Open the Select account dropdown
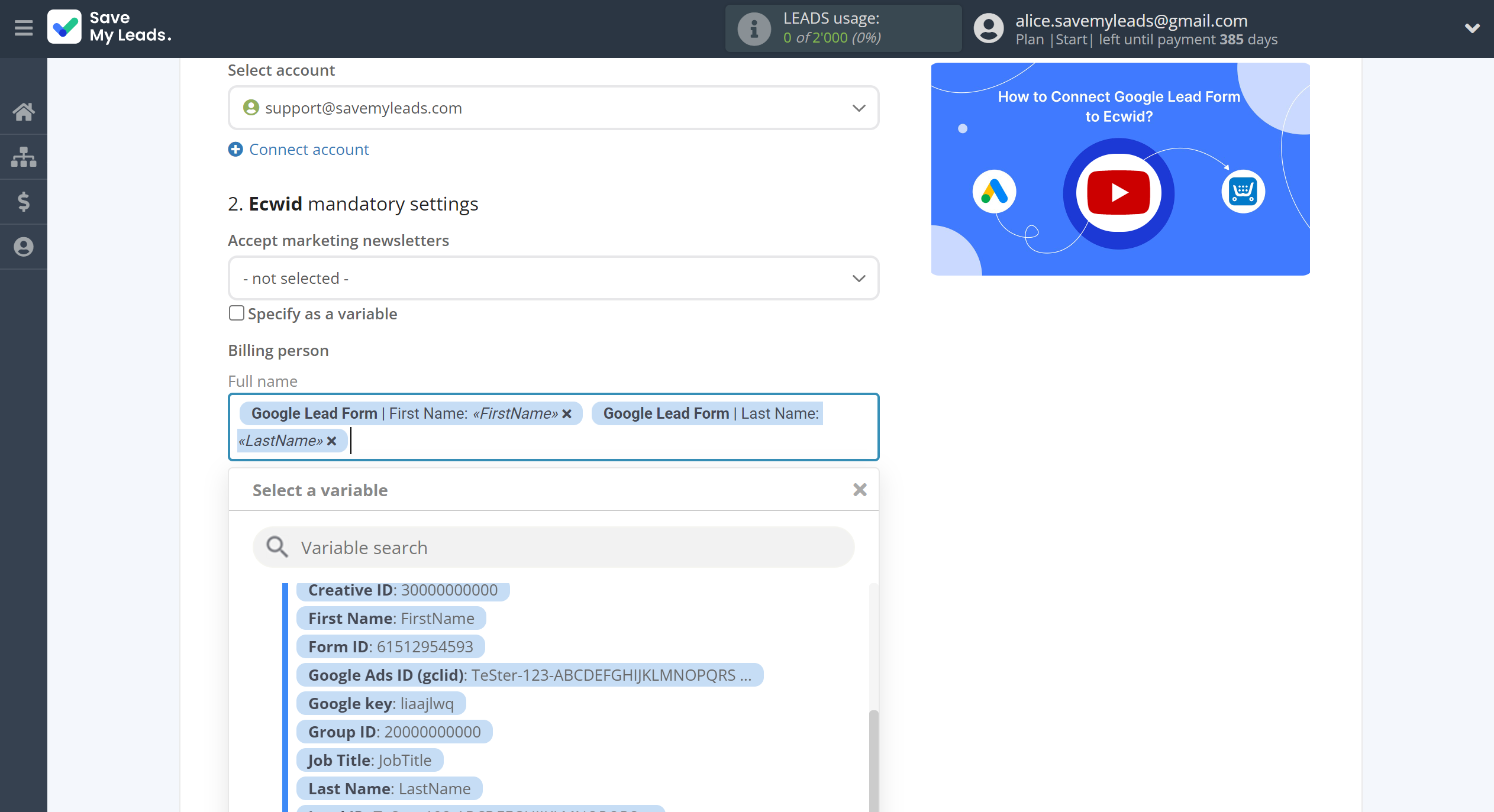Screen dimensions: 1494x812 (x=553, y=108)
